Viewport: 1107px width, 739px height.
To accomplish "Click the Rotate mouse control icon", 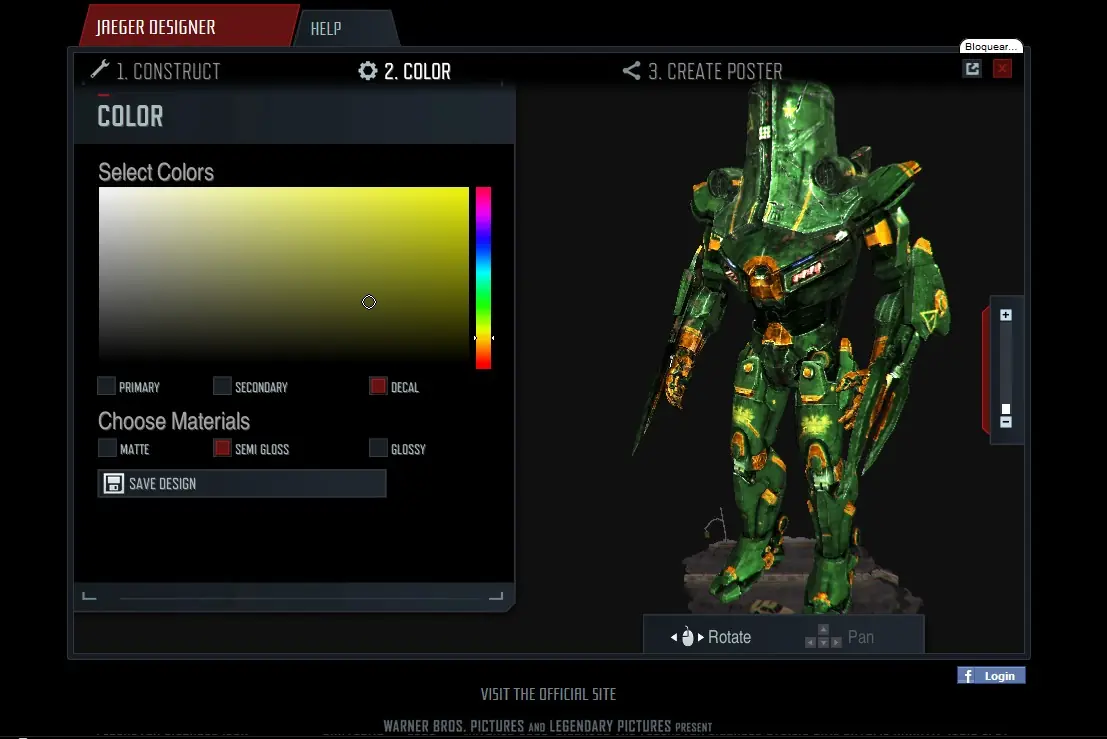I will point(687,637).
